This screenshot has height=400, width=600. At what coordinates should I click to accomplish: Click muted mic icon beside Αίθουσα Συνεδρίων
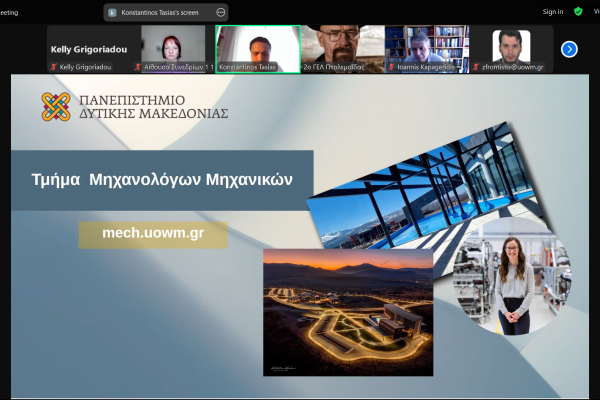pos(138,67)
